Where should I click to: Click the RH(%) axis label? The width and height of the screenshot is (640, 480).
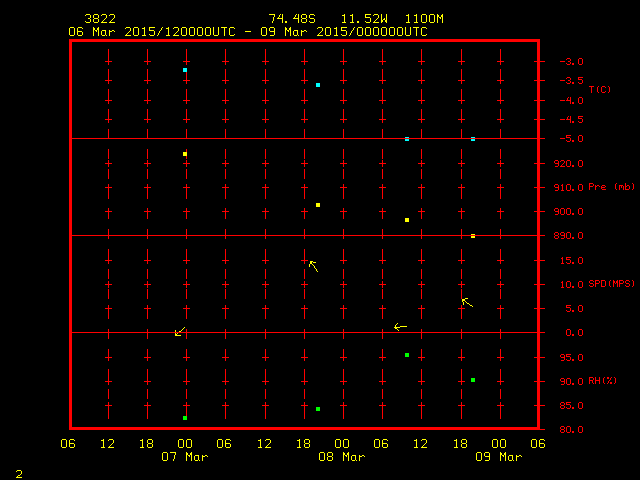pyautogui.click(x=602, y=381)
